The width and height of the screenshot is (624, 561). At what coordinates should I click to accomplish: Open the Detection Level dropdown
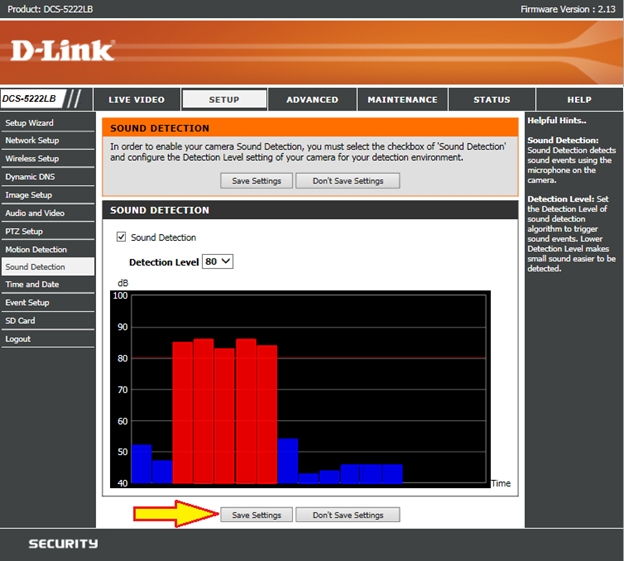217,261
